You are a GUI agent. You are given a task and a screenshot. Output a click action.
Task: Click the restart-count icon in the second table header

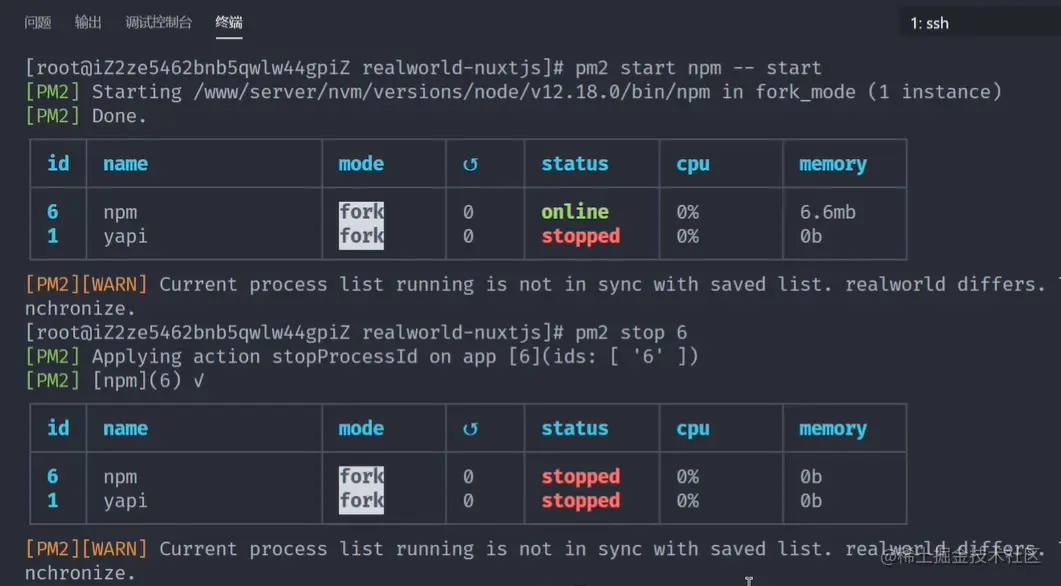(x=470, y=429)
